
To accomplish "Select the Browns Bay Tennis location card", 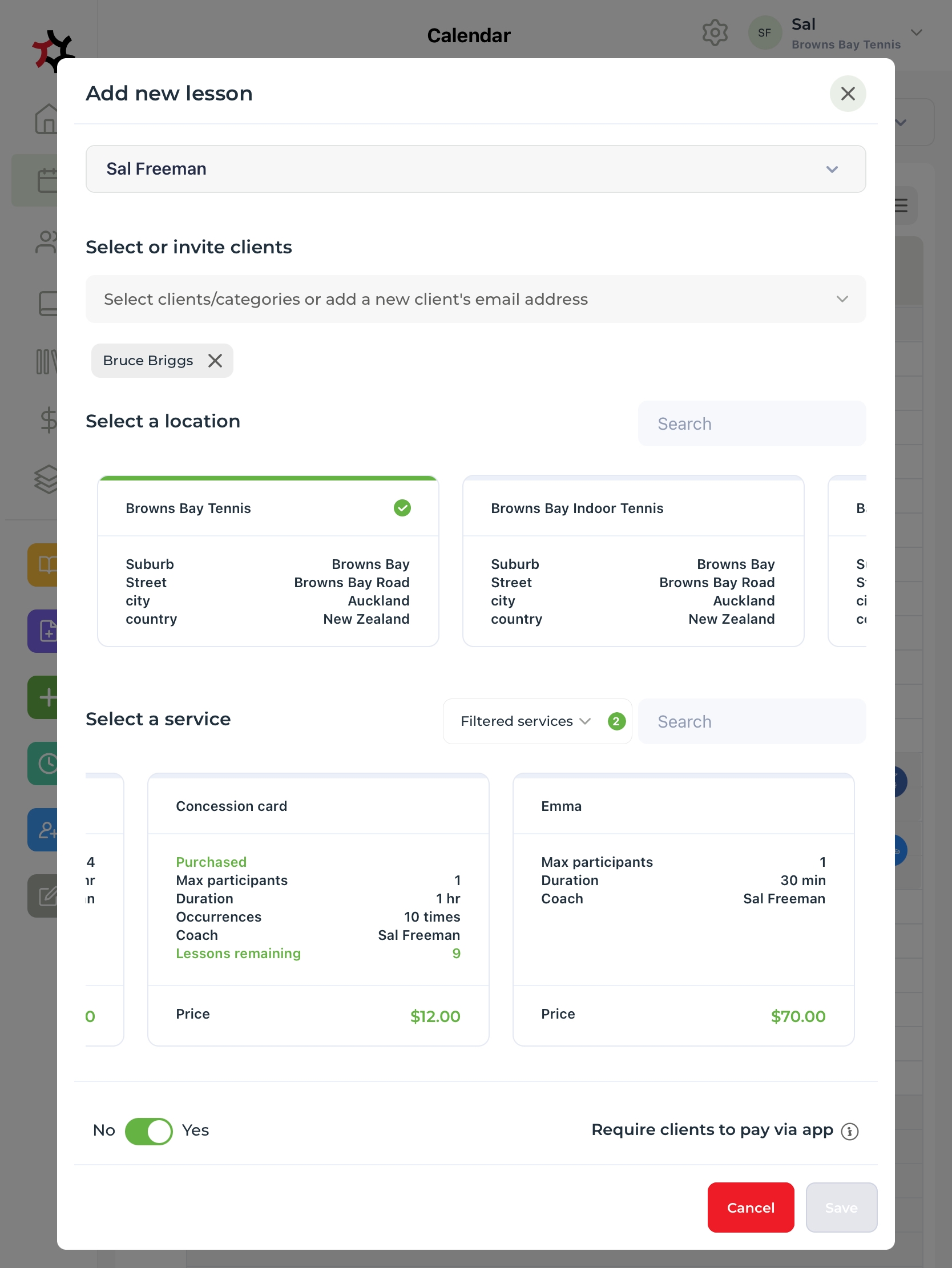I will point(268,561).
